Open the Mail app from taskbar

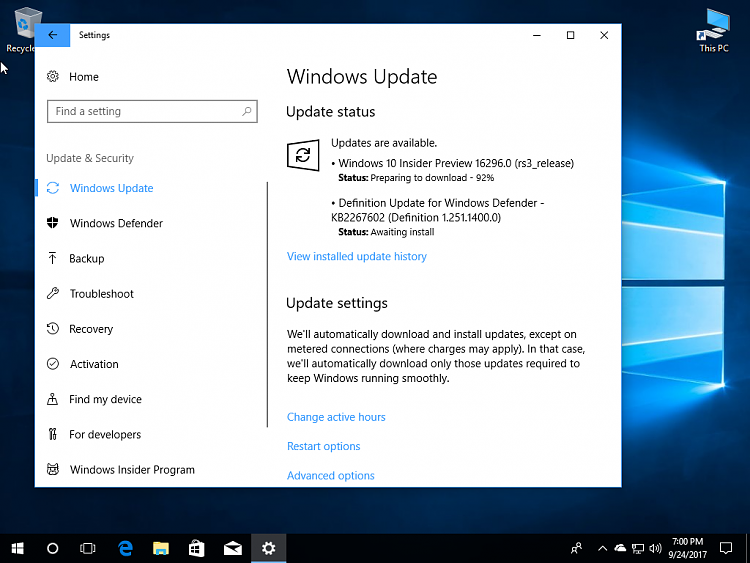tap(233, 548)
